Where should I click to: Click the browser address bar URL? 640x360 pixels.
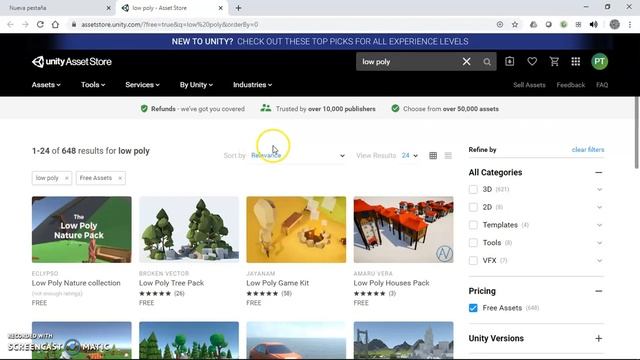169,24
